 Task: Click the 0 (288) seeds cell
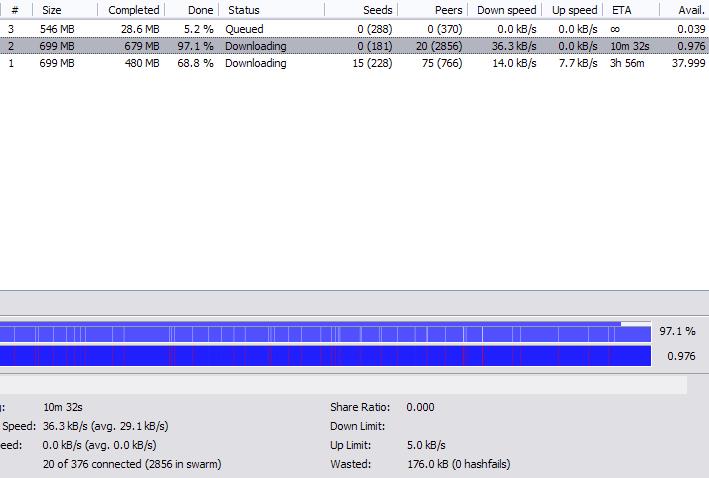click(374, 29)
